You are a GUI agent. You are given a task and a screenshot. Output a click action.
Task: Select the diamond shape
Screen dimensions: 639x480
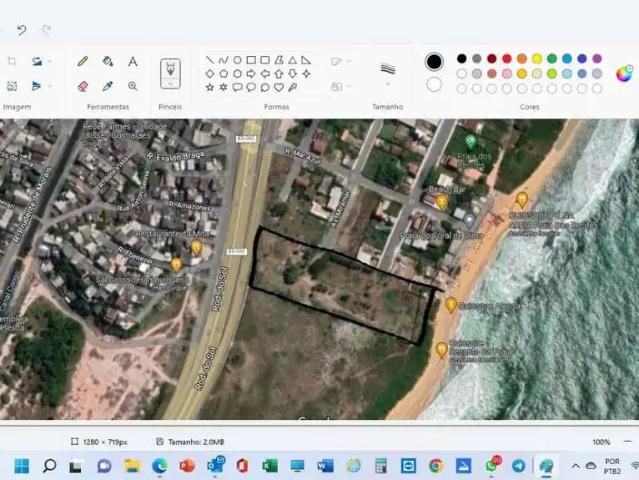pyautogui.click(x=210, y=74)
